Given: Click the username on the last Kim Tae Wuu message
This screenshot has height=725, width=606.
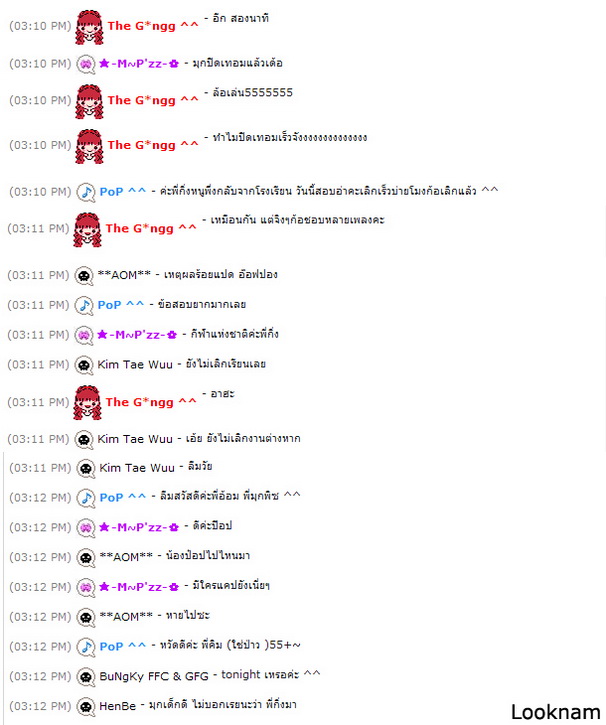Looking at the screenshot, I should [x=137, y=468].
